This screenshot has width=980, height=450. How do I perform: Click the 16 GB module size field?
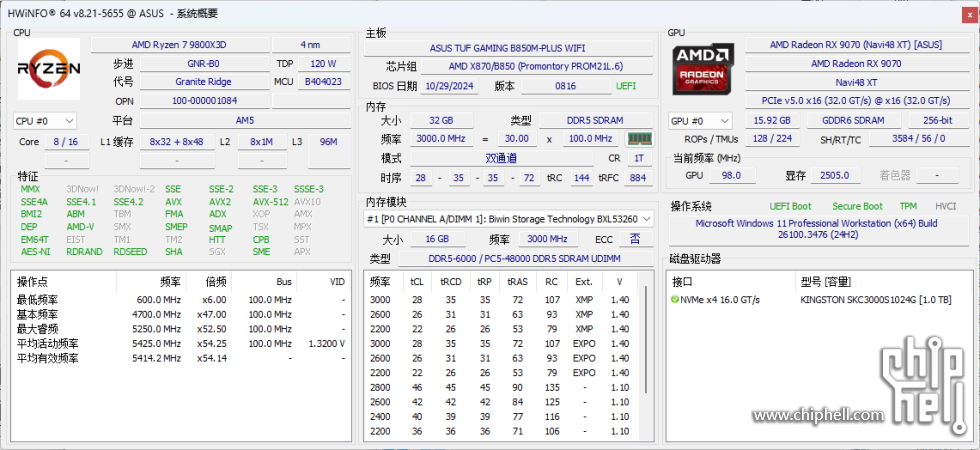438,239
